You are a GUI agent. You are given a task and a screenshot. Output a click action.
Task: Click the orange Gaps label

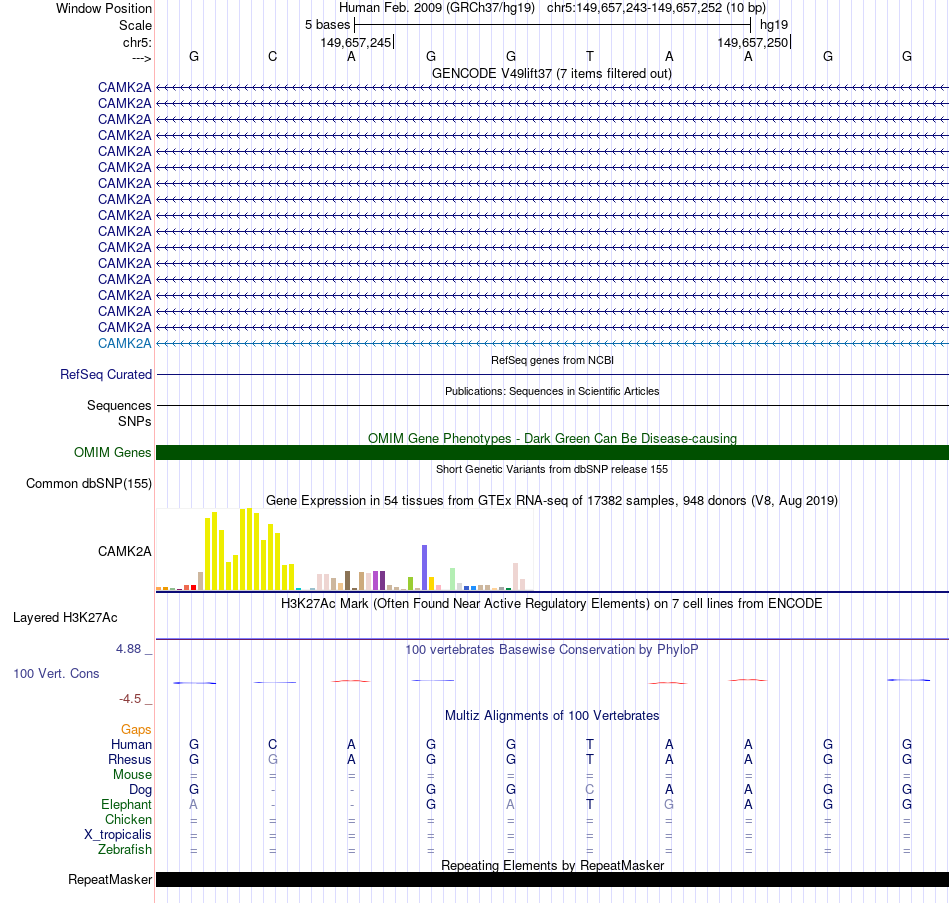click(x=136, y=730)
